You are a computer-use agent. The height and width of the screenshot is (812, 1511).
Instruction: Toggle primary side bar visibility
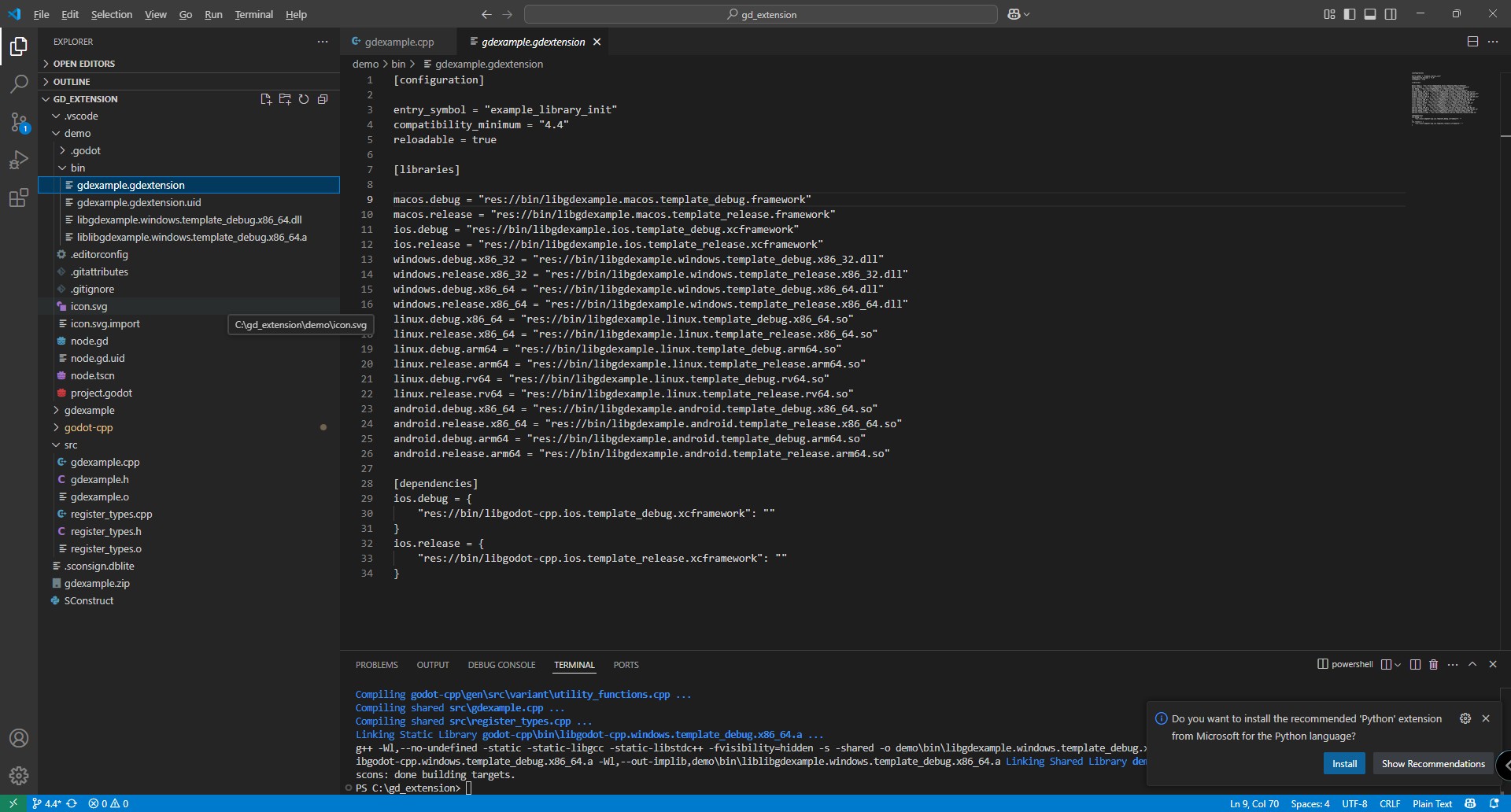(x=1350, y=14)
